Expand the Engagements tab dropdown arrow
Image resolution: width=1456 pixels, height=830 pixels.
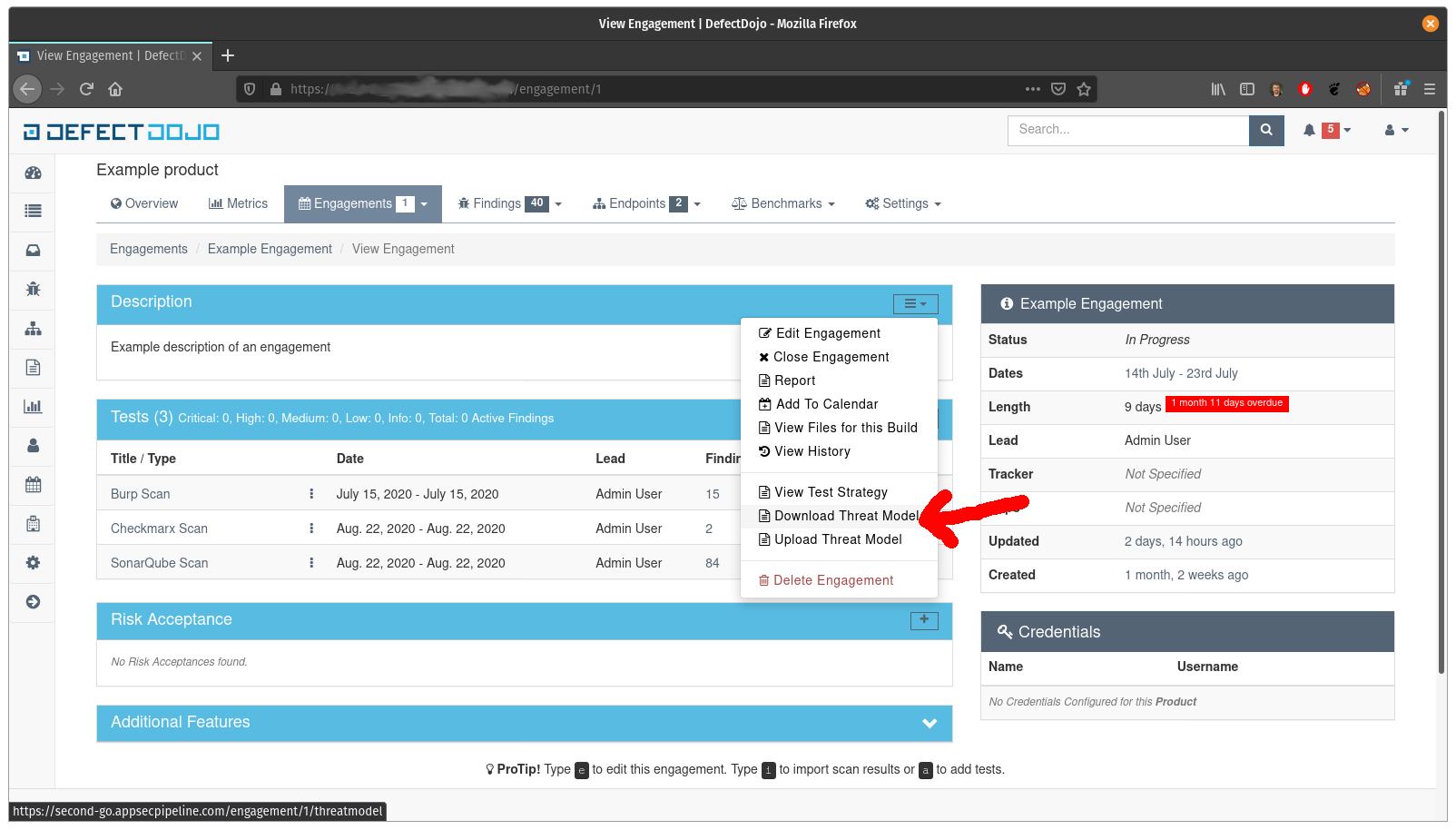click(x=425, y=203)
